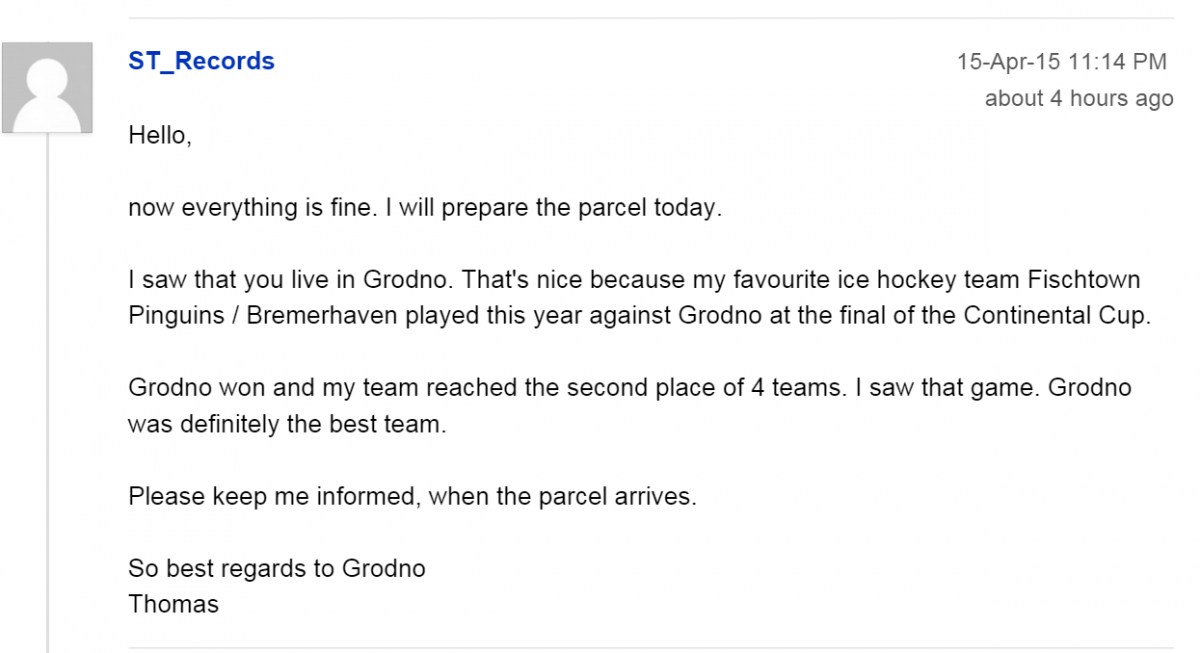Click the 15-Apr-15 11:14 PM timestamp
The image size is (1200, 653).
(x=1061, y=62)
